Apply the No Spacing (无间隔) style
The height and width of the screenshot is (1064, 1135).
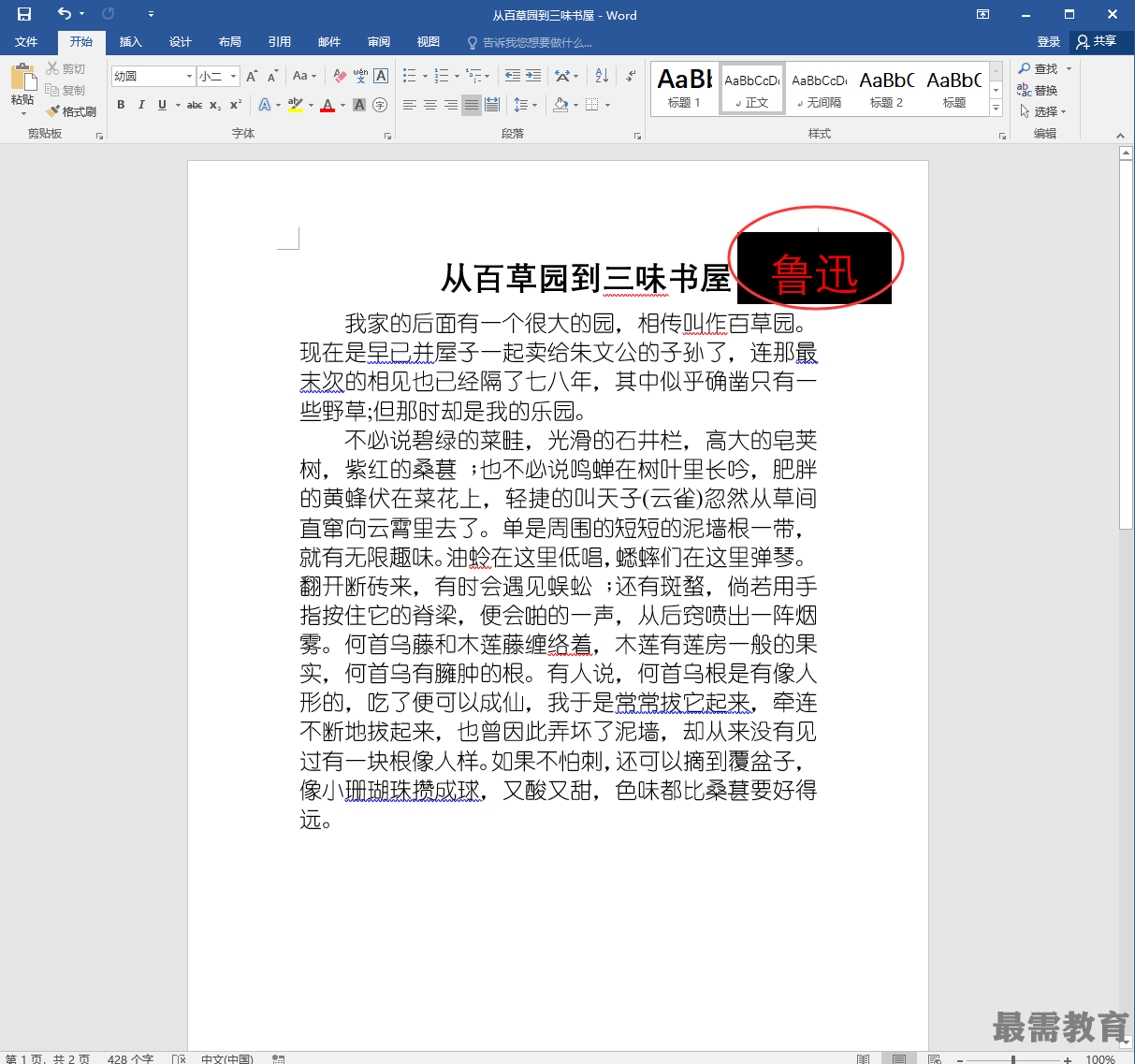pyautogui.click(x=820, y=90)
